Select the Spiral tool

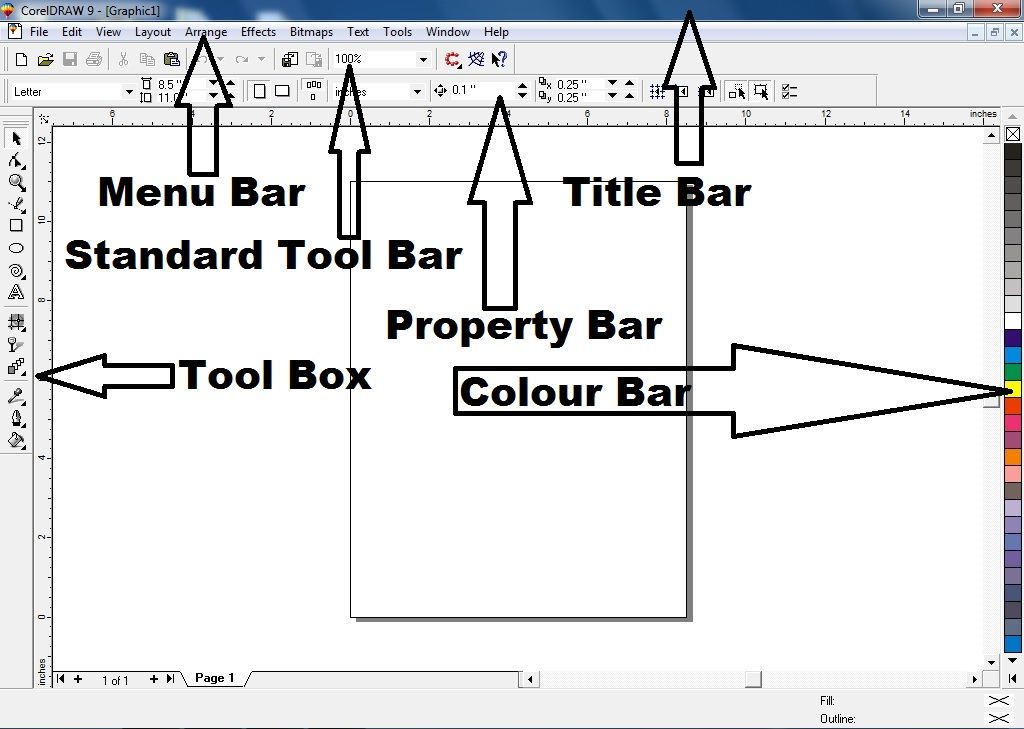tap(16, 270)
